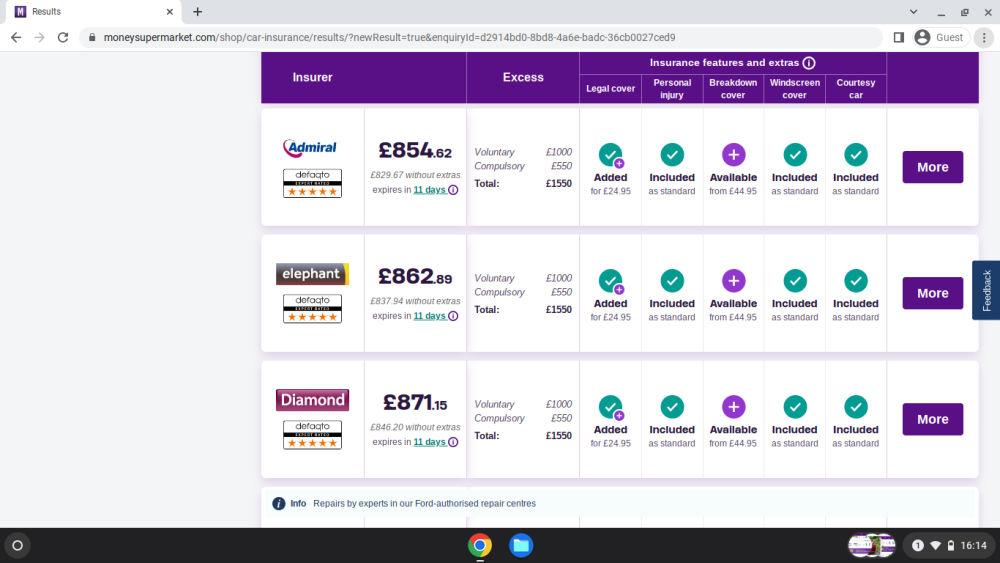The width and height of the screenshot is (1000, 563).
Task: Open insurance features and extras info icon
Action: (x=809, y=62)
